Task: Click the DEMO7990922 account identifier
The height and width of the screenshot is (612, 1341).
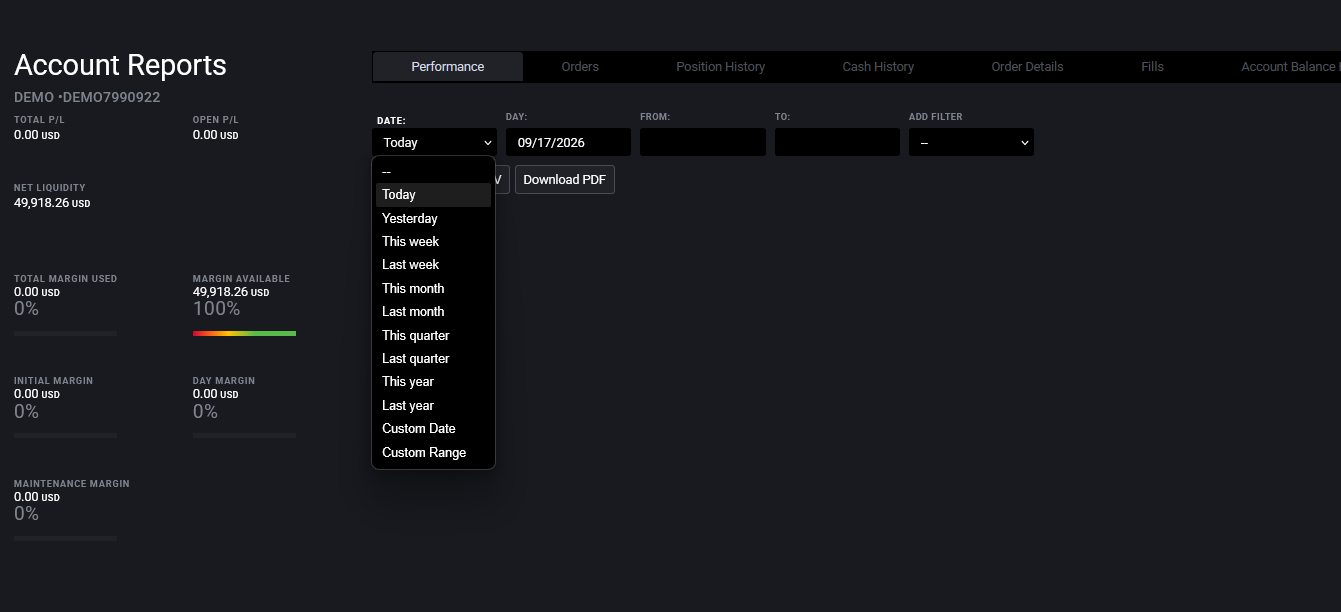Action: [110, 97]
